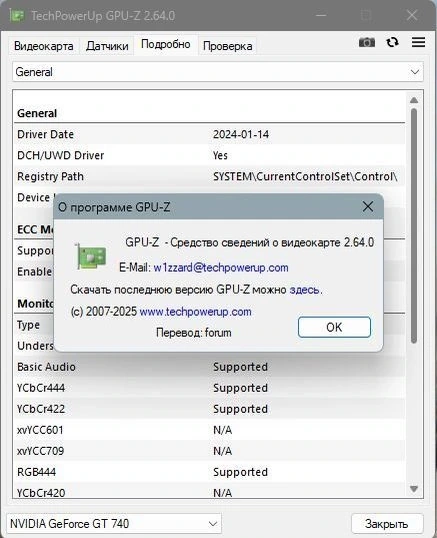Click OK in the About dialog

pyautogui.click(x=334, y=327)
